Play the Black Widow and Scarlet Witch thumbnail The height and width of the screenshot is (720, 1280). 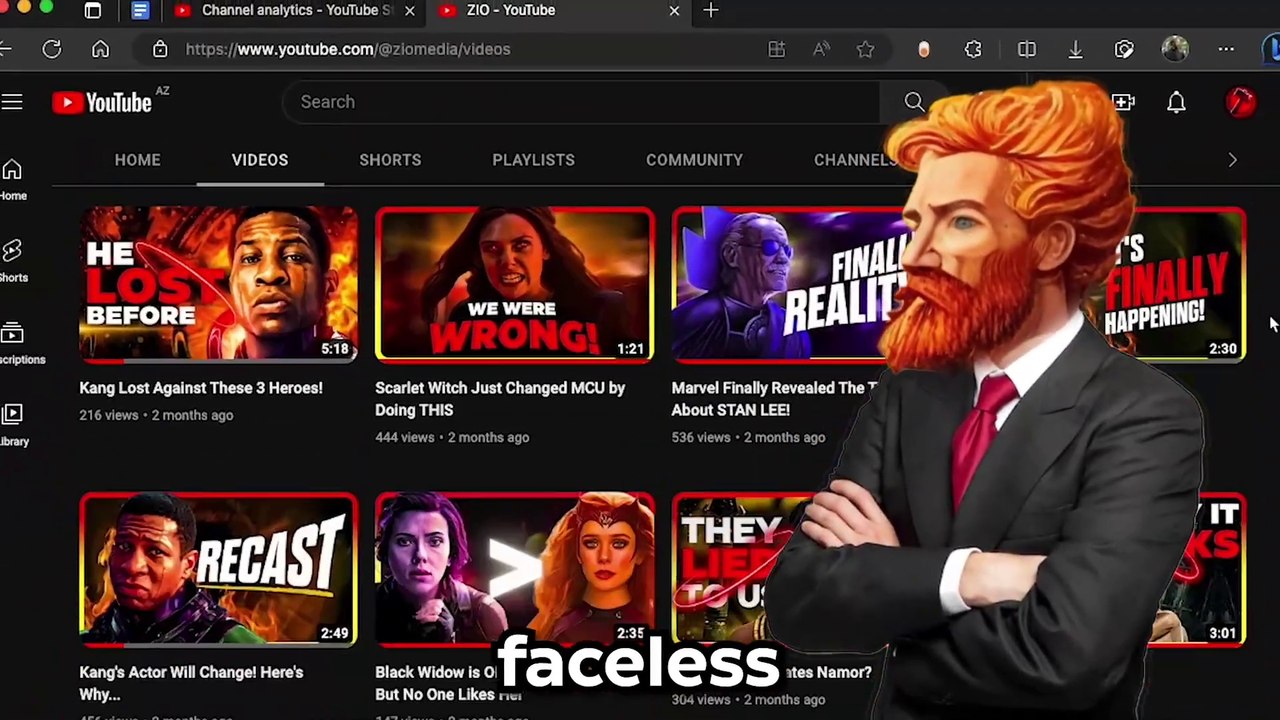click(515, 569)
